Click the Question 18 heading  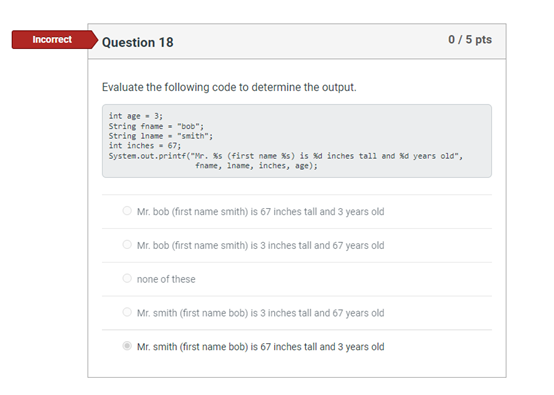(137, 42)
